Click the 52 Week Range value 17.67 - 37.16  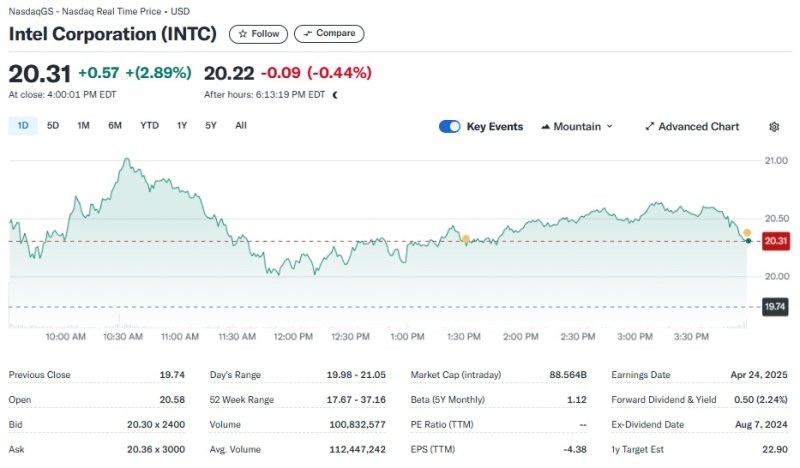point(356,400)
